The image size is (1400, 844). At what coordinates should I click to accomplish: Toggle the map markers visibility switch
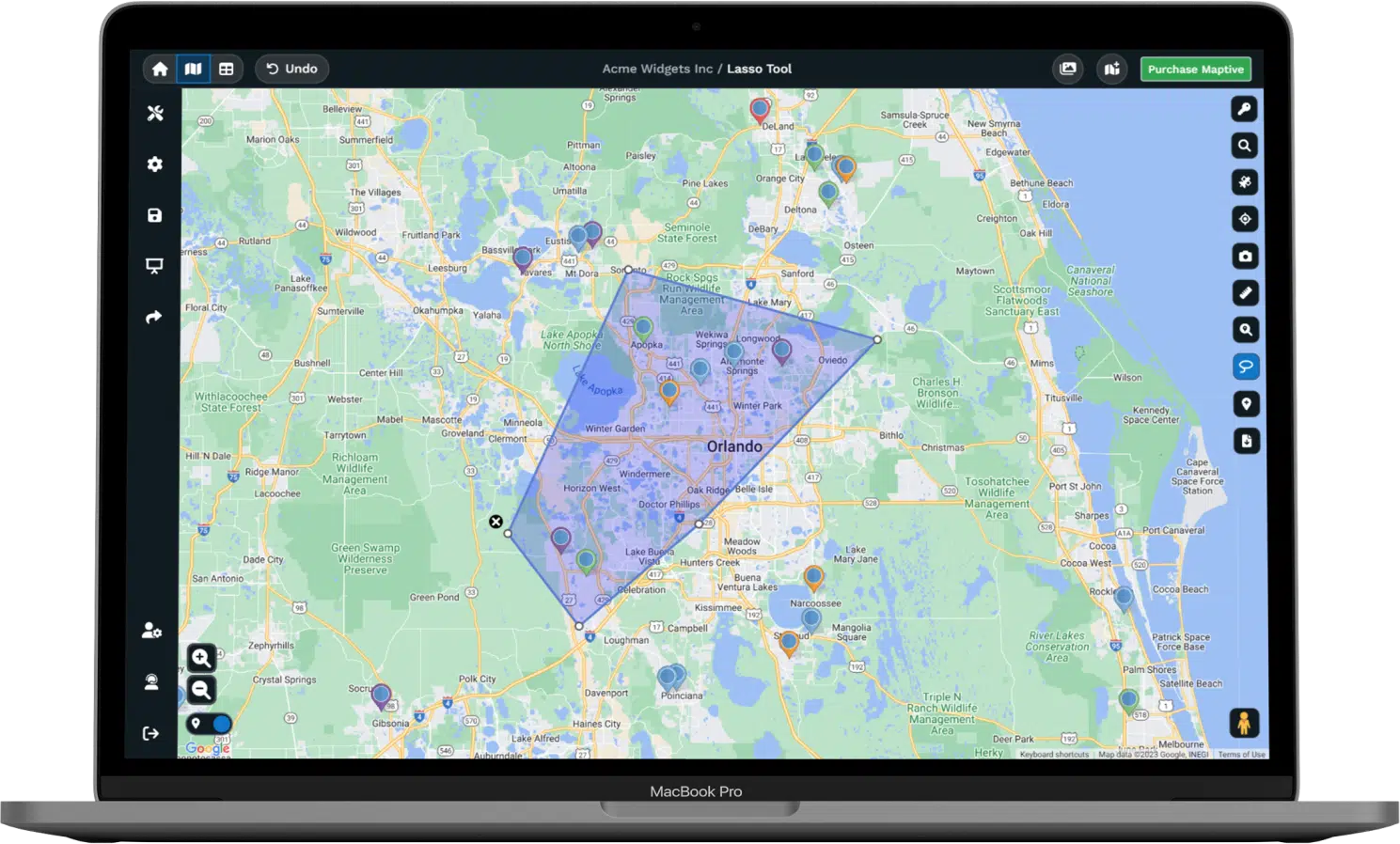(x=209, y=724)
